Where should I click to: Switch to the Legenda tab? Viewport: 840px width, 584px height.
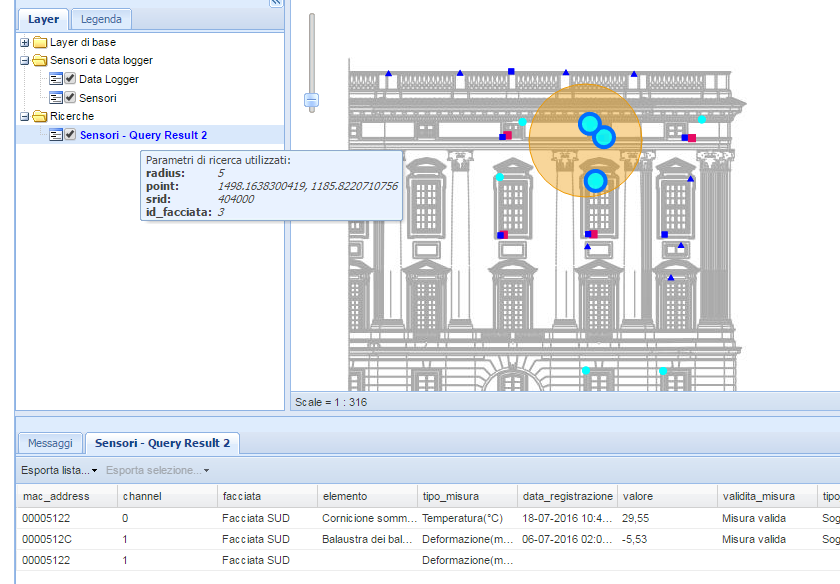pyautogui.click(x=101, y=19)
